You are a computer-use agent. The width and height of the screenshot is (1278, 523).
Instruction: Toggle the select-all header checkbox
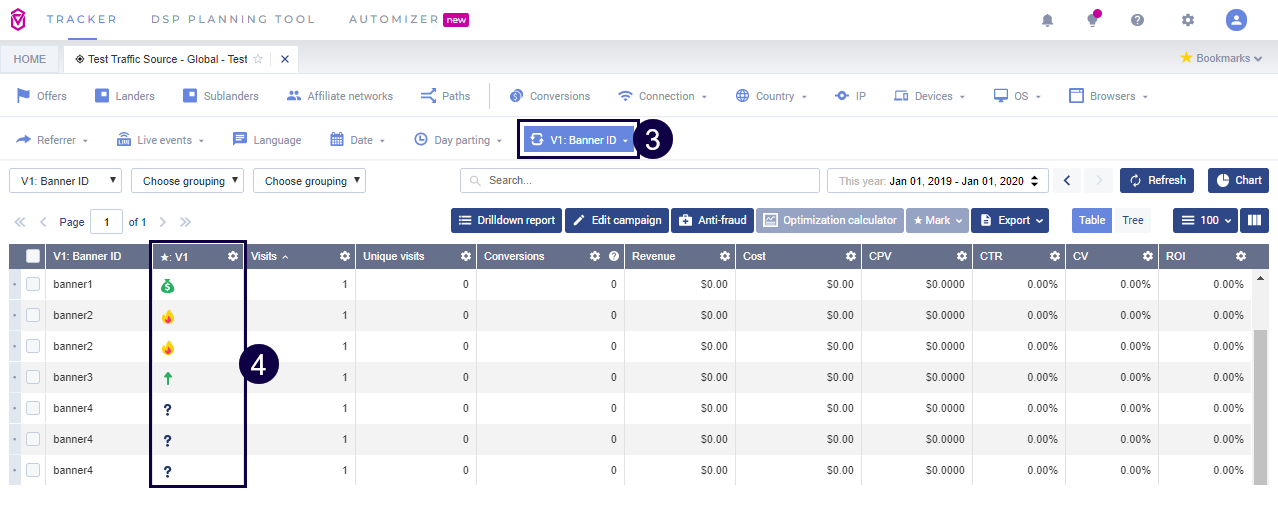(x=33, y=257)
